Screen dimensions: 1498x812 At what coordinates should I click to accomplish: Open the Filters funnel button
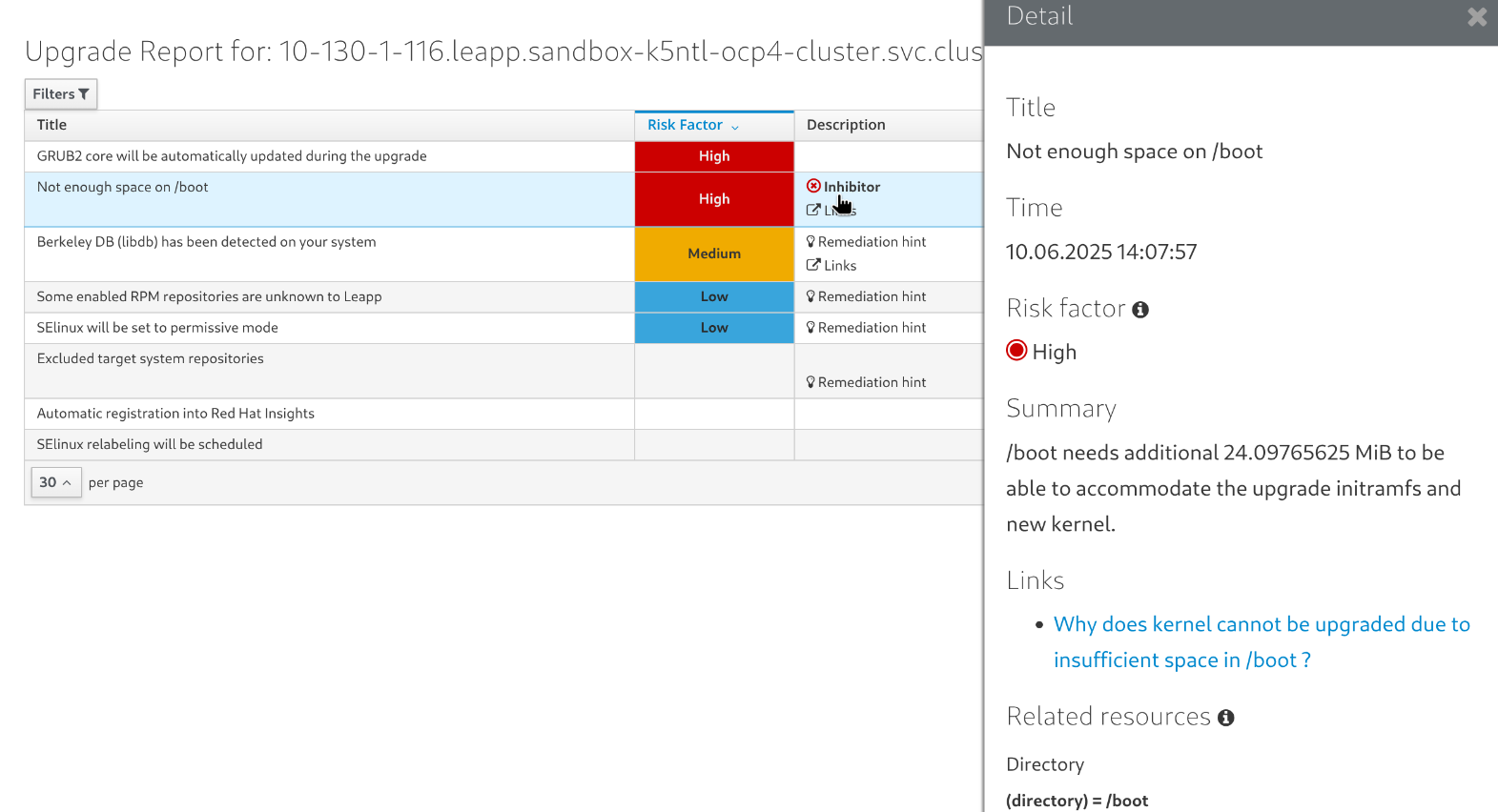tap(60, 93)
